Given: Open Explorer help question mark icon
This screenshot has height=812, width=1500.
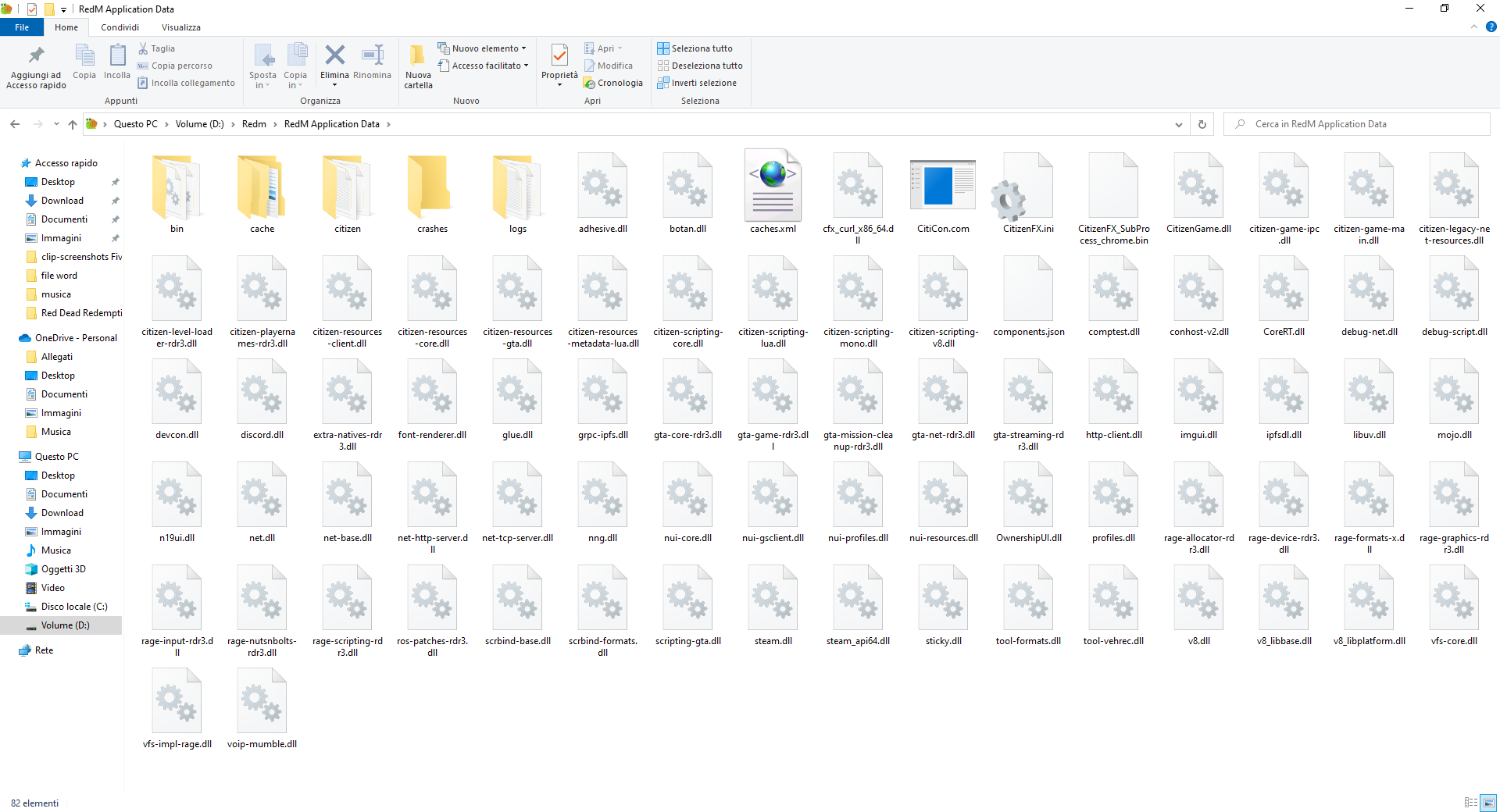Looking at the screenshot, I should pos(1491,27).
